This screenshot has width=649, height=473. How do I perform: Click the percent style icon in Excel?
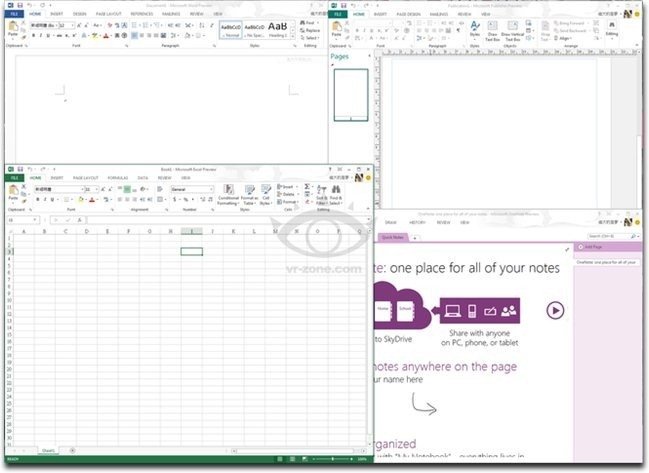pyautogui.click(x=186, y=199)
